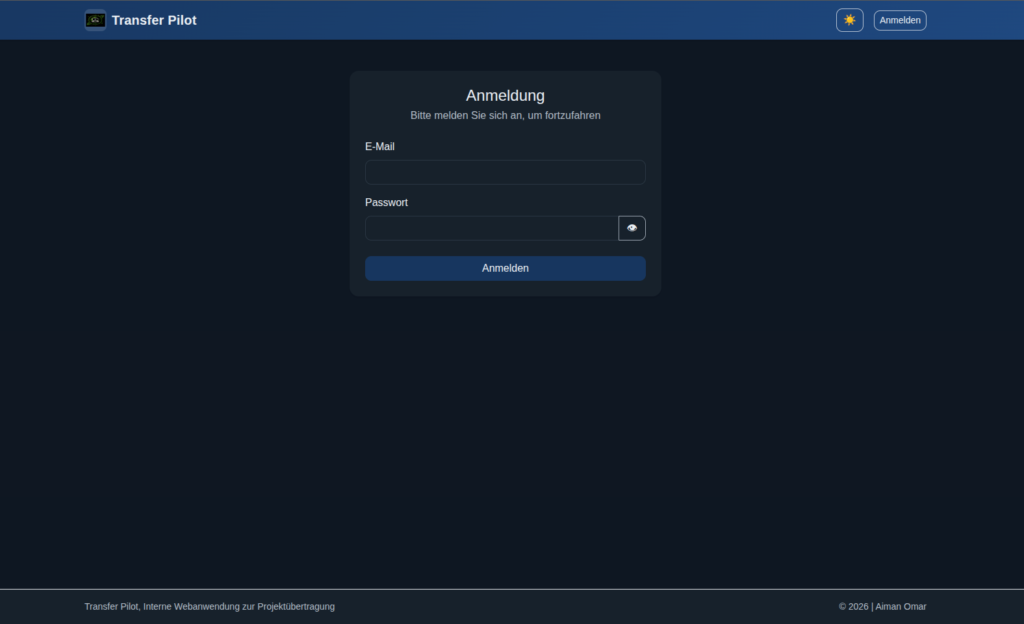The width and height of the screenshot is (1024, 624).
Task: Click the '© 2026' copyright notice
Action: (854, 606)
